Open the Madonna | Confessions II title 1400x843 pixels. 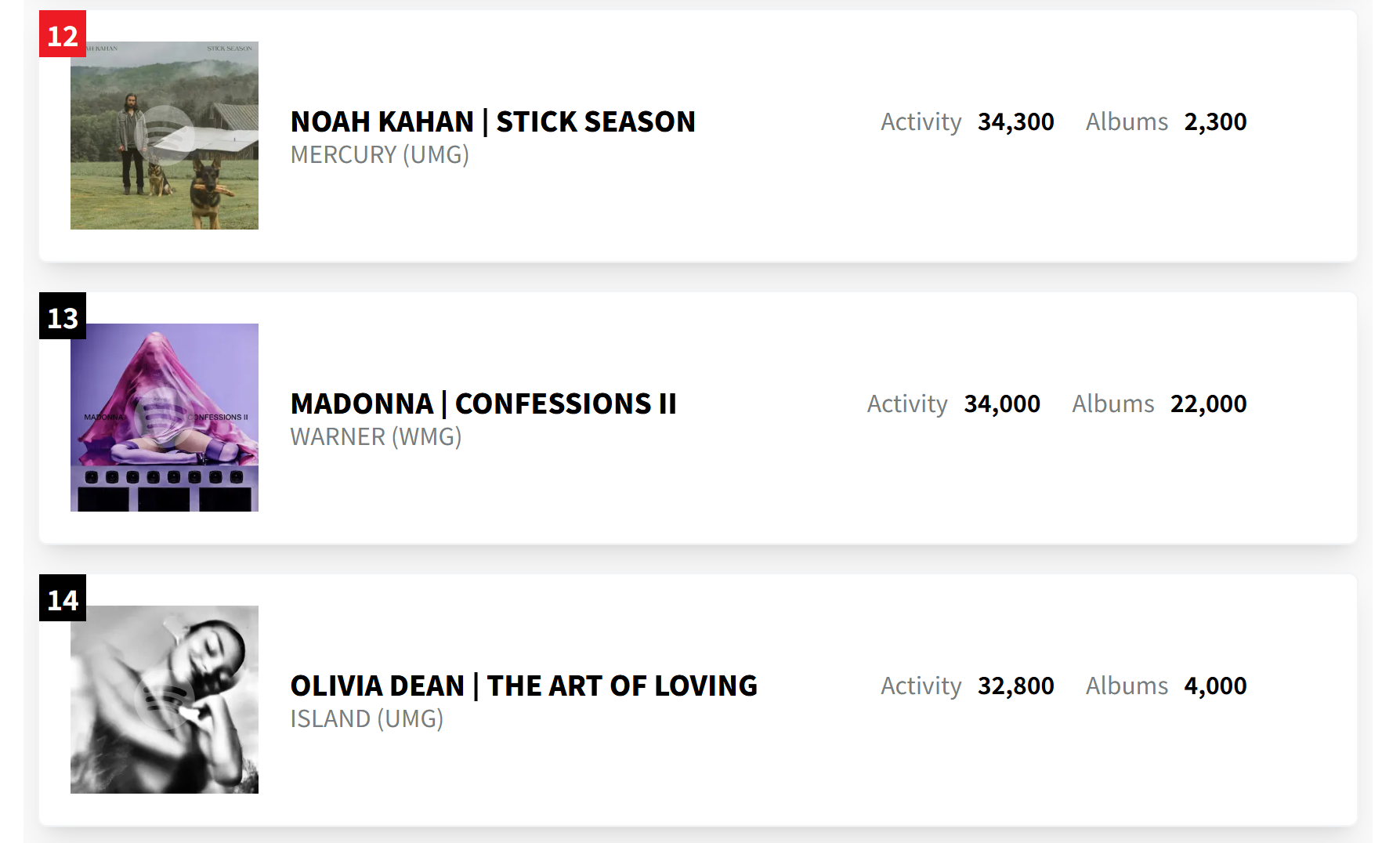(x=483, y=403)
